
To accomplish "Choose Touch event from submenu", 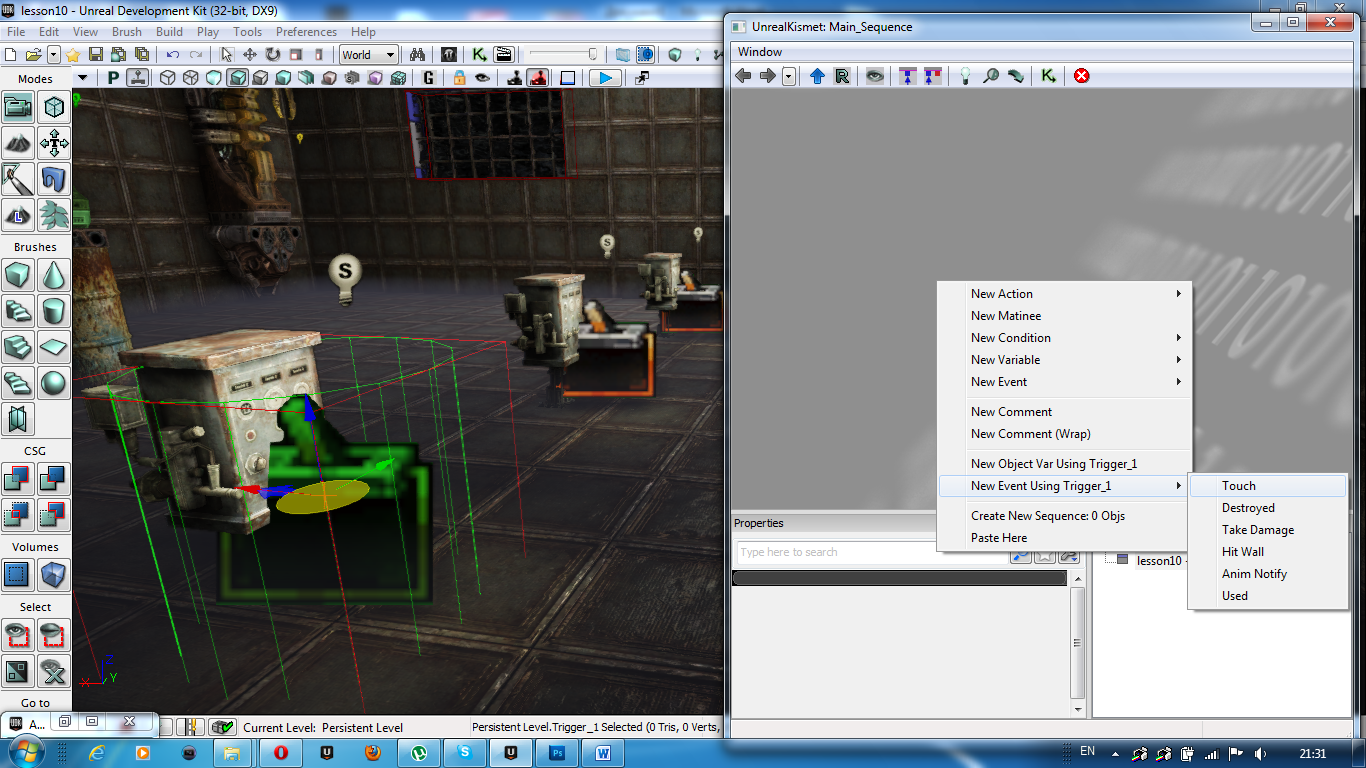I will pyautogui.click(x=1267, y=486).
